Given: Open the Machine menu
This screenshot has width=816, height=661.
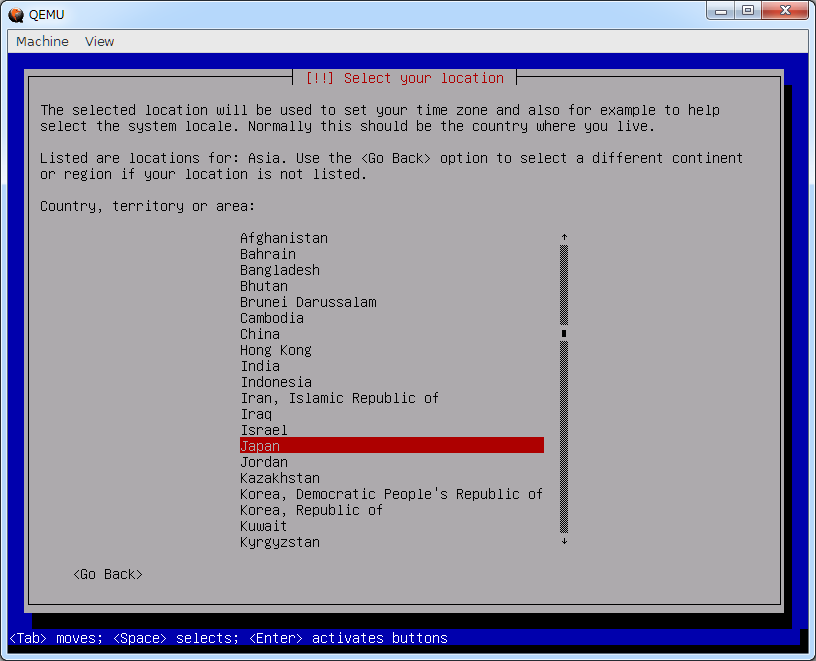Looking at the screenshot, I should click(42, 42).
